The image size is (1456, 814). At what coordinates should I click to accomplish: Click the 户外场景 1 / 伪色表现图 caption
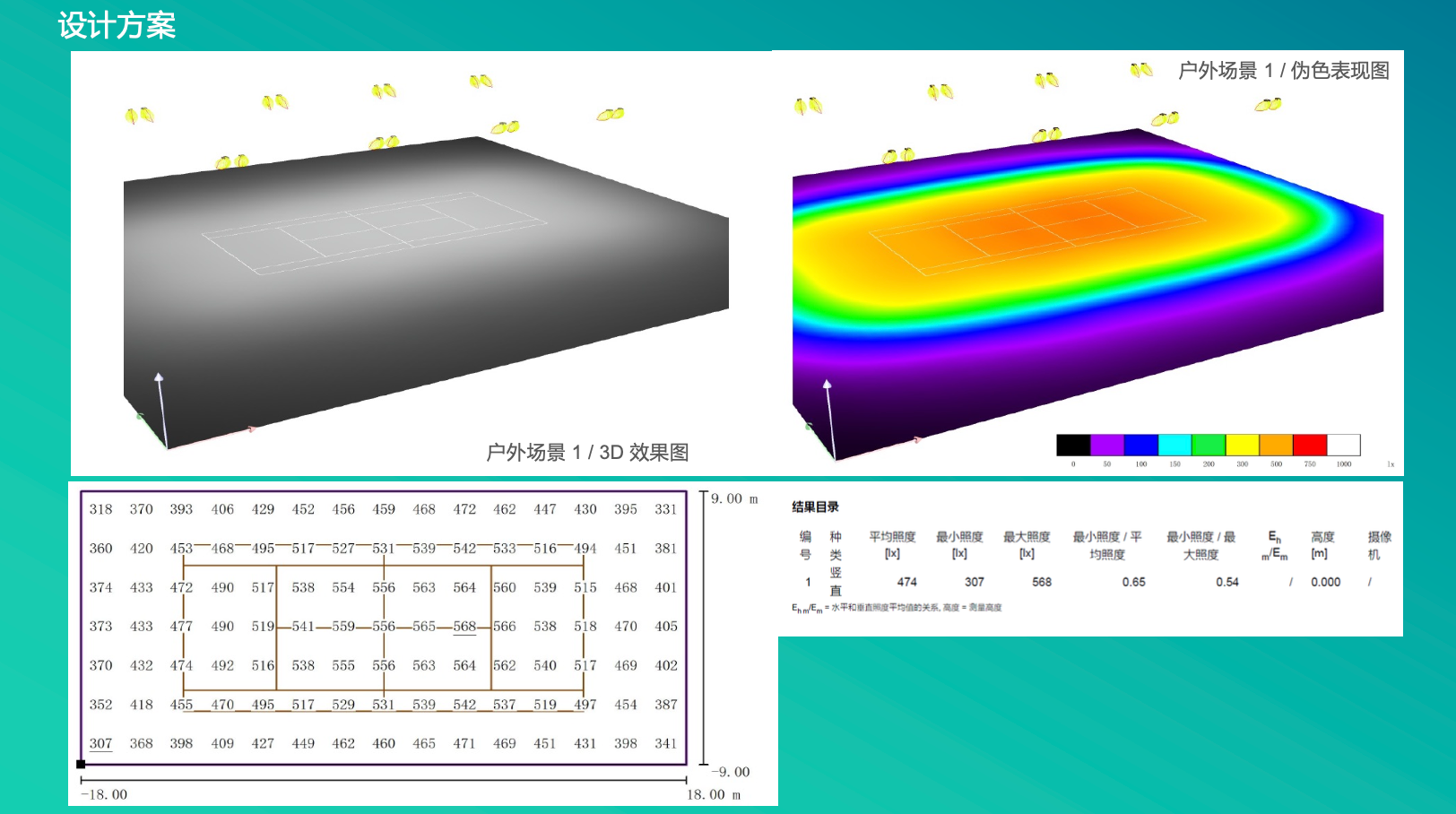click(1283, 70)
